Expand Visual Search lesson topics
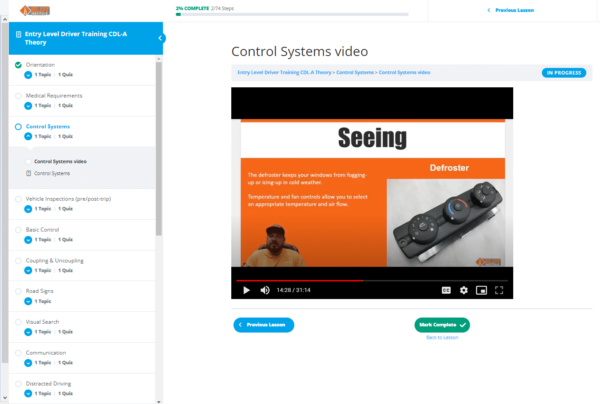 pyautogui.click(x=28, y=332)
